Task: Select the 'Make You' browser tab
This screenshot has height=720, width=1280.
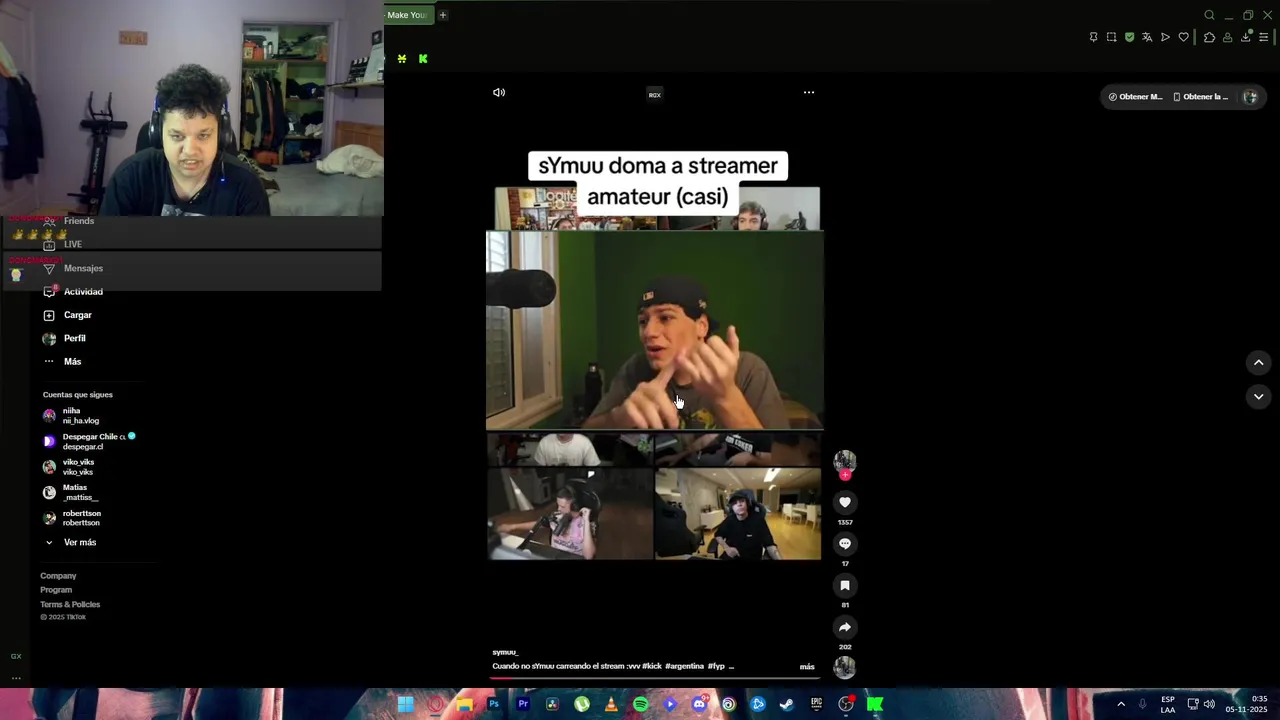Action: coord(408,15)
